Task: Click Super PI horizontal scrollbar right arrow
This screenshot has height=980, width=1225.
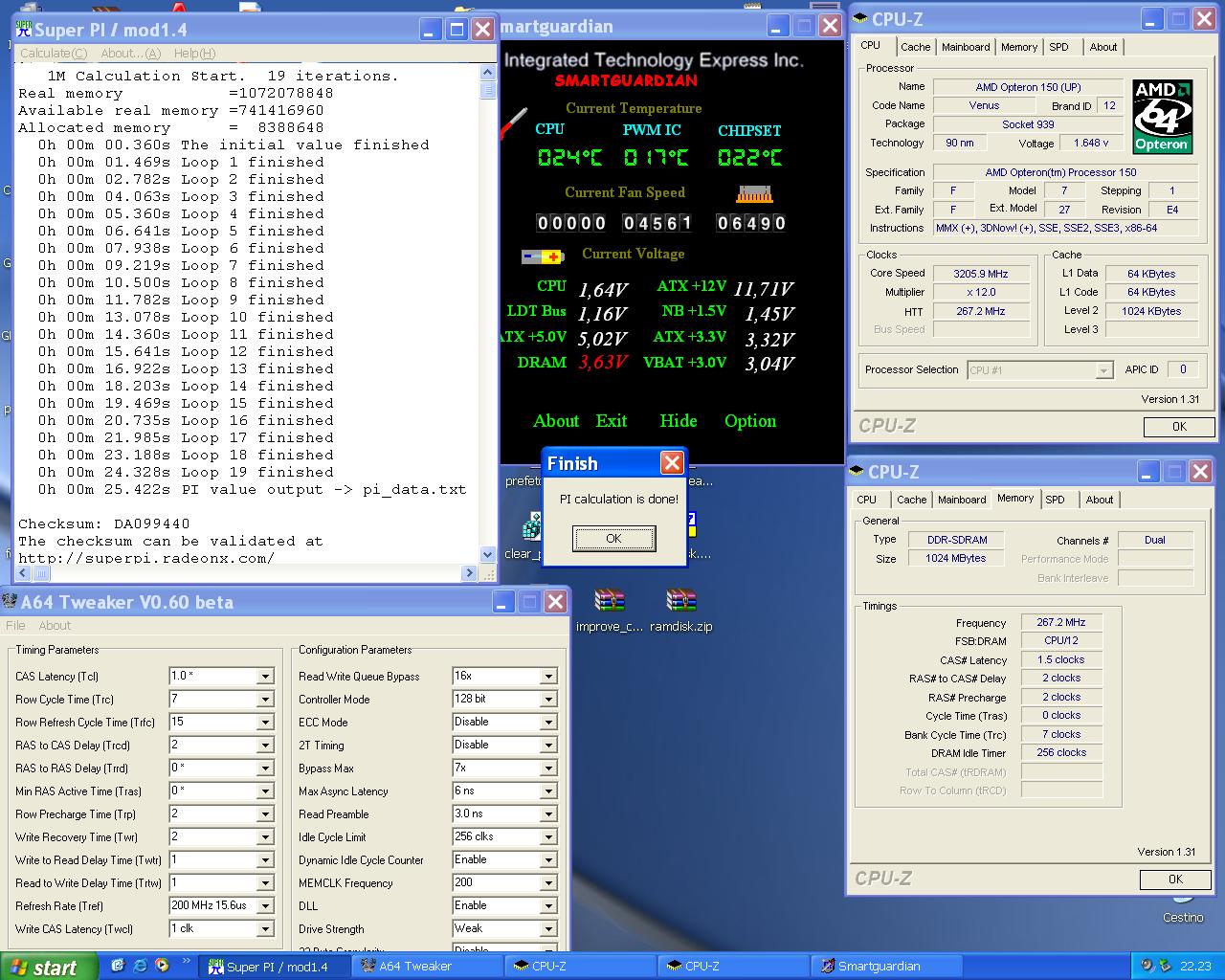Action: tap(469, 573)
